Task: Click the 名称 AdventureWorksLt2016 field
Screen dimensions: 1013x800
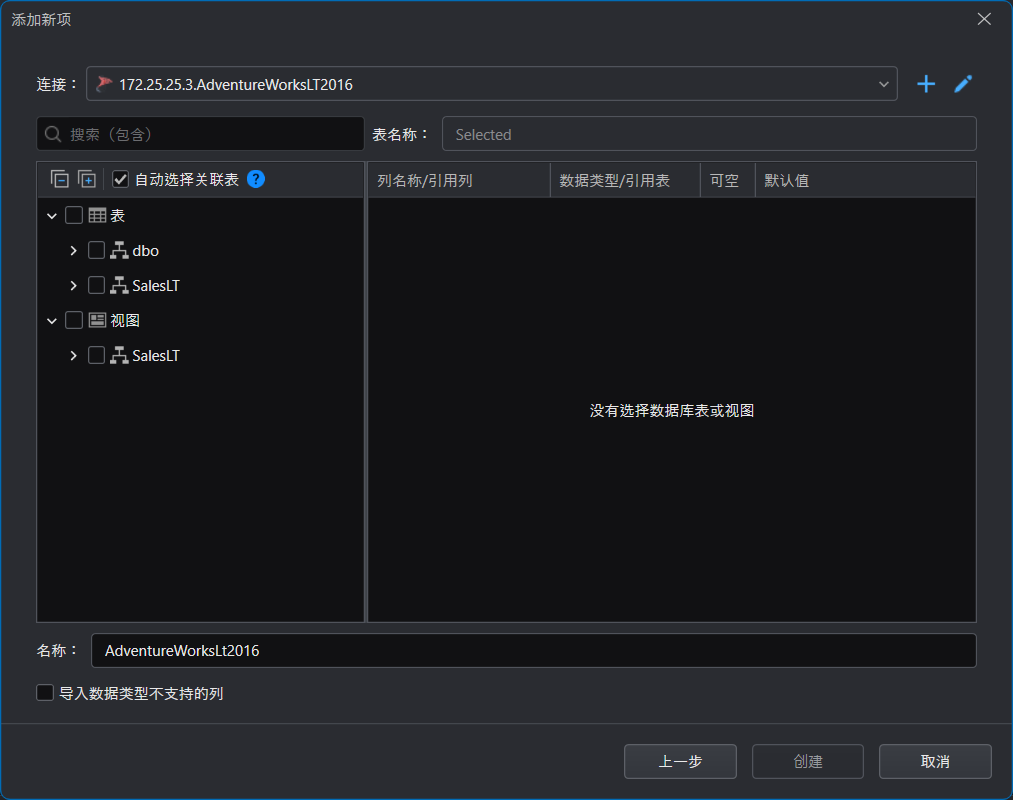Action: 534,650
